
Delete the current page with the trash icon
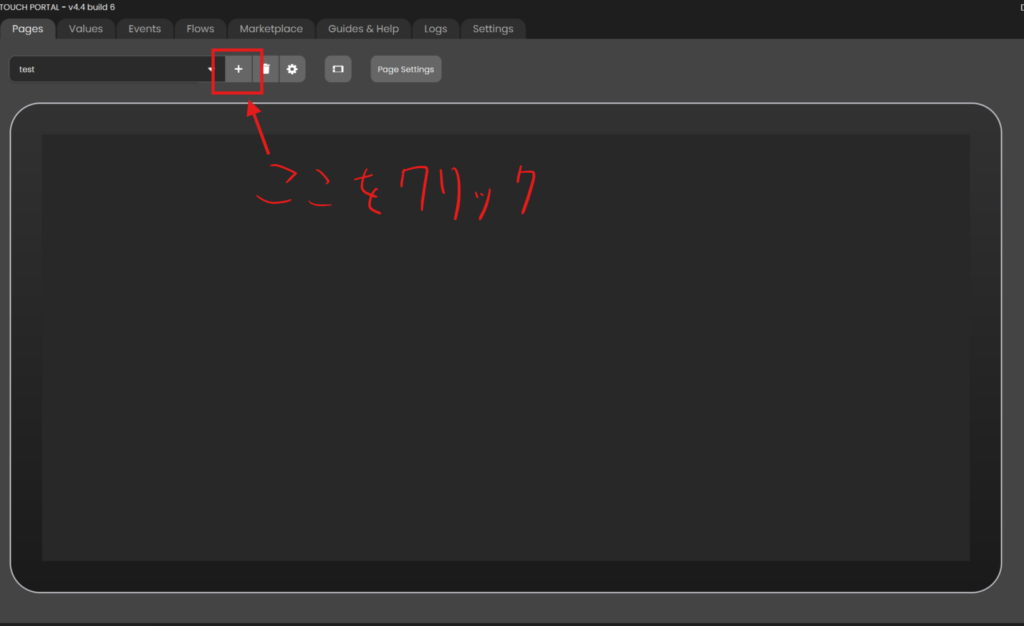pos(266,69)
